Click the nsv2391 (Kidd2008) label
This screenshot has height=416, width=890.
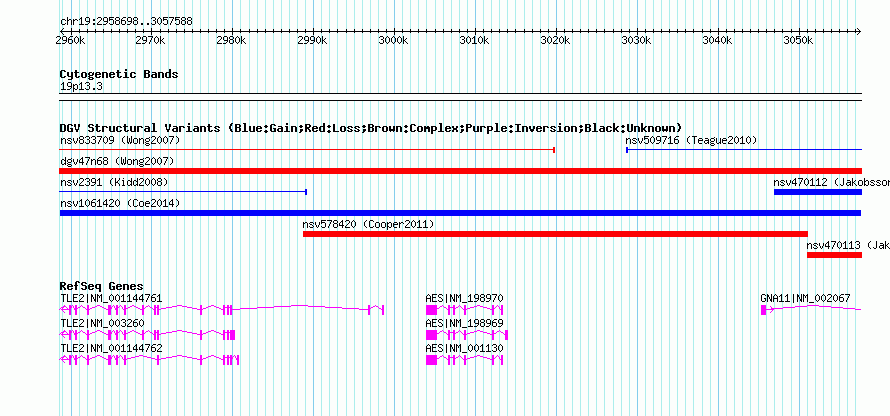point(114,182)
